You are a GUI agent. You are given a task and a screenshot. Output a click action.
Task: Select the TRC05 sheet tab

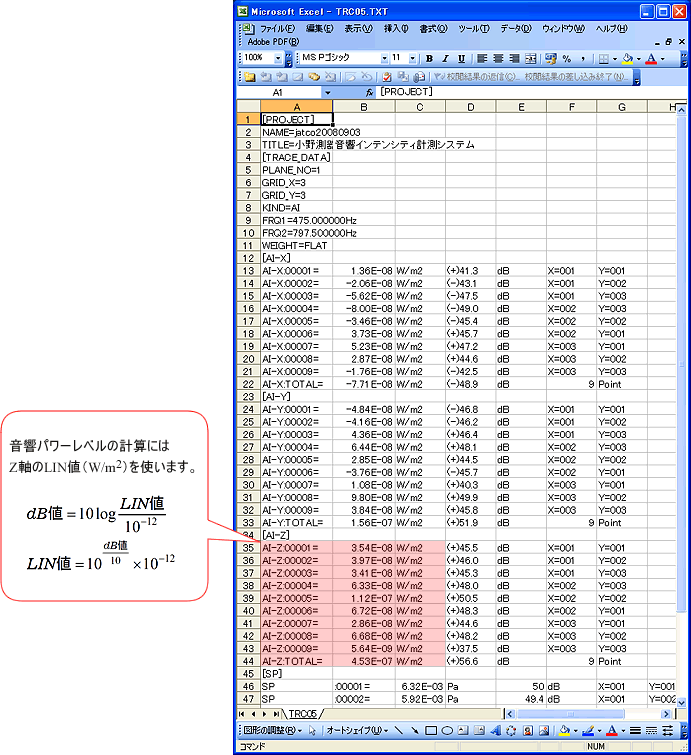(302, 714)
